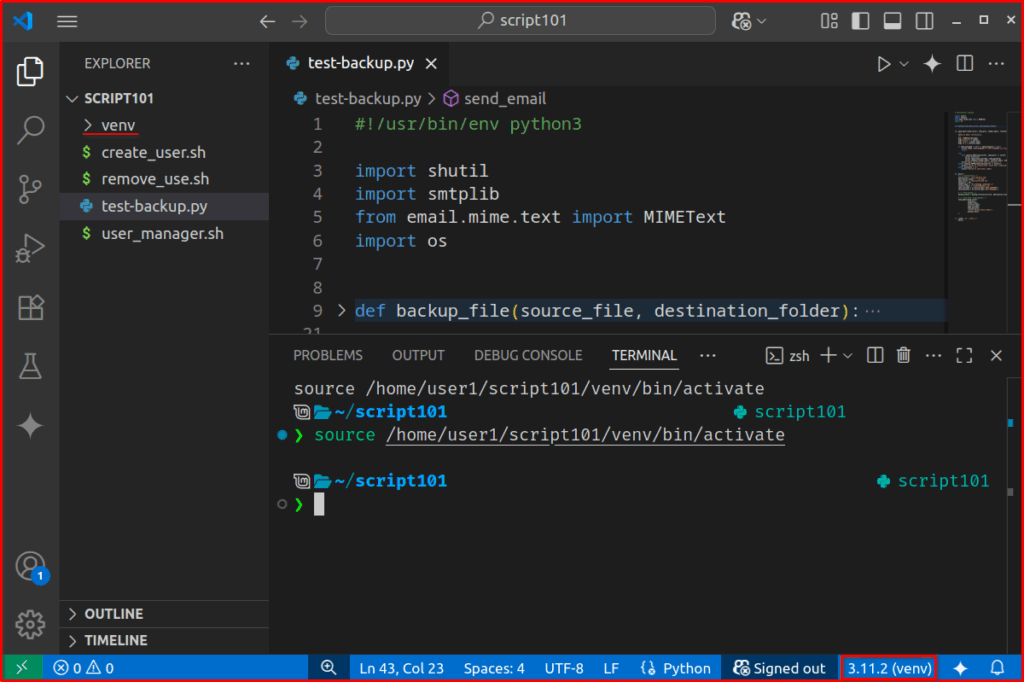Select the TERMINAL tab

[x=644, y=355]
